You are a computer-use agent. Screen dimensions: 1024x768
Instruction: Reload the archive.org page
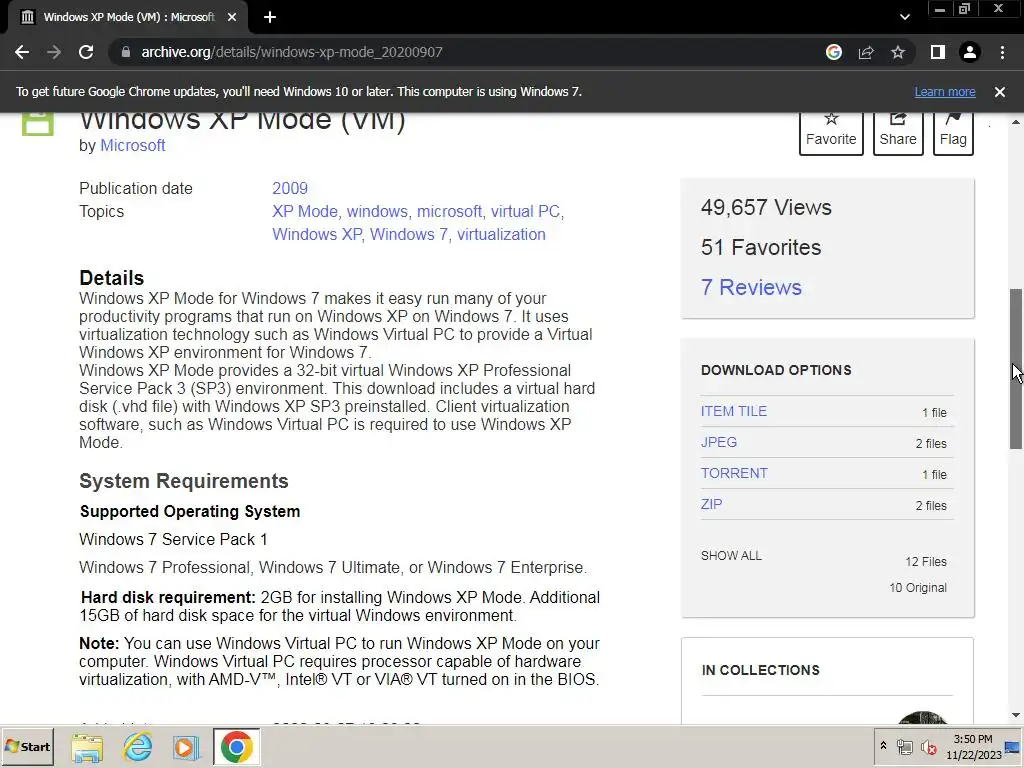coord(86,52)
